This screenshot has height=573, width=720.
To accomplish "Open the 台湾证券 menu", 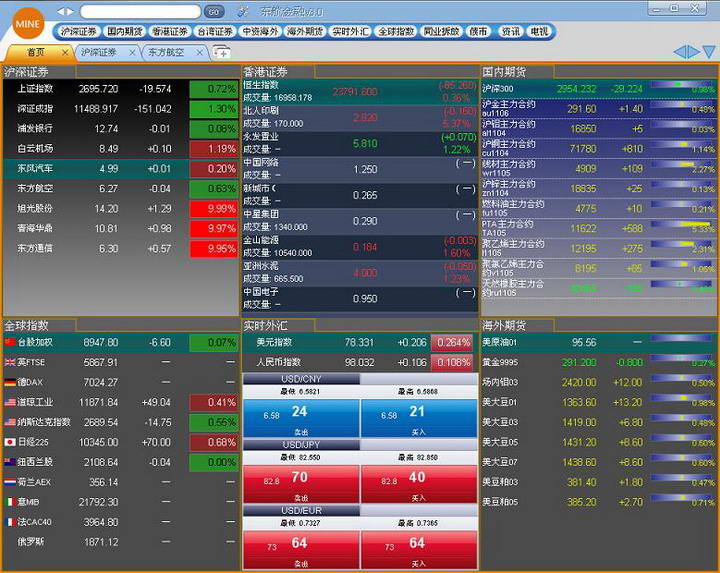I will [x=215, y=32].
